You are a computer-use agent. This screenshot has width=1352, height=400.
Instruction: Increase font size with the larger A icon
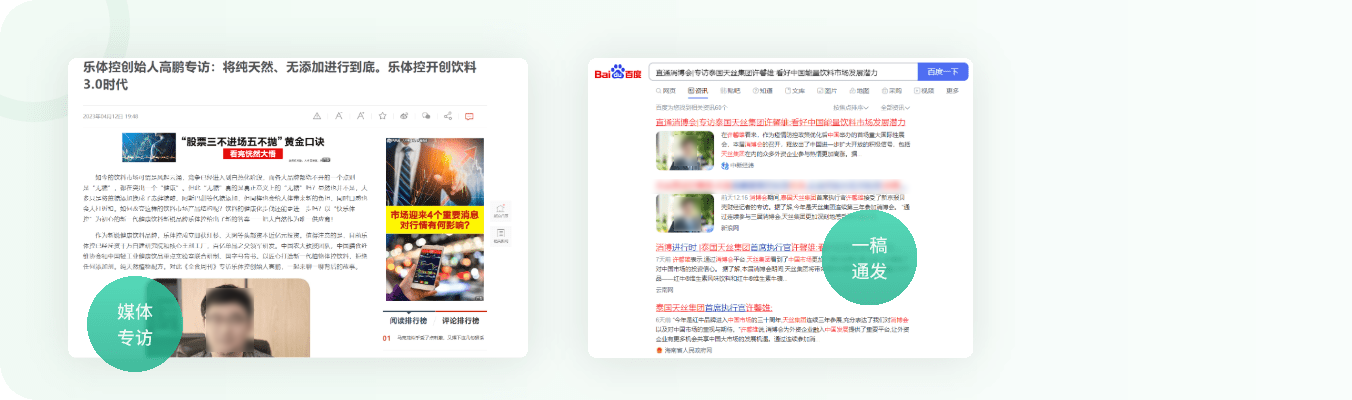360,116
